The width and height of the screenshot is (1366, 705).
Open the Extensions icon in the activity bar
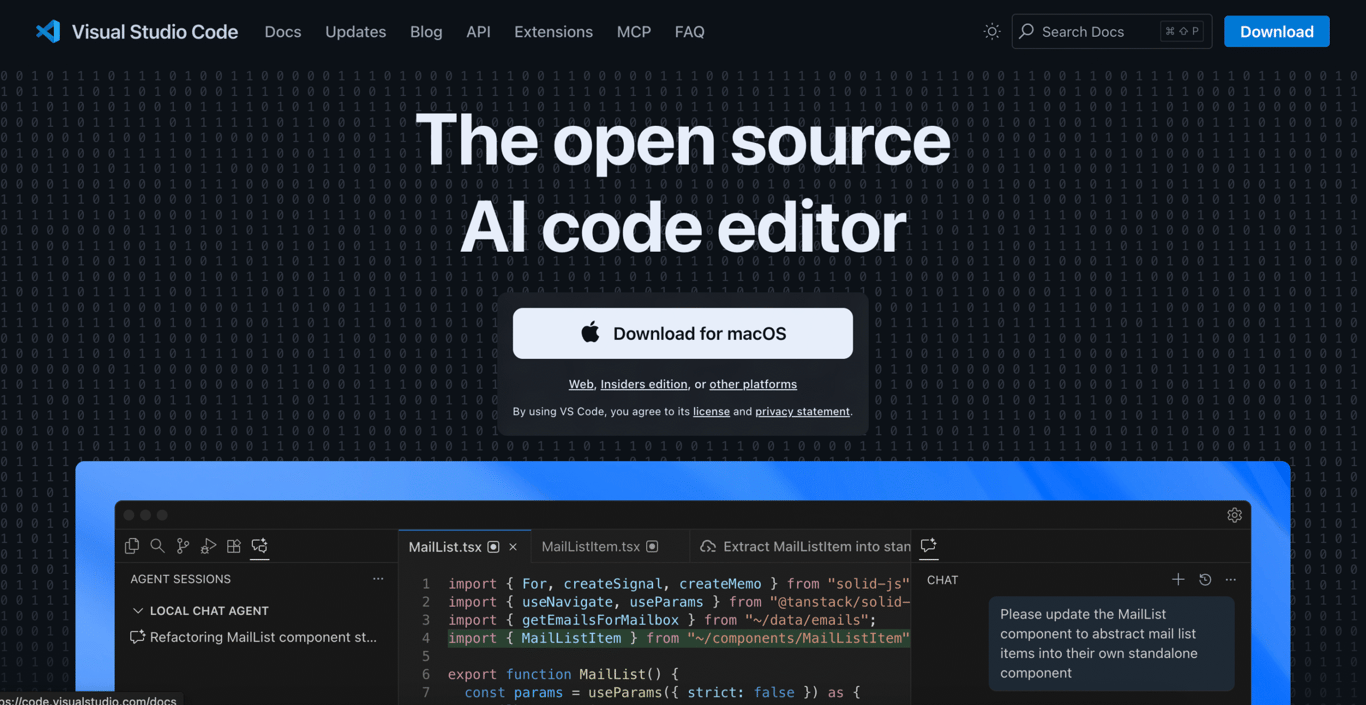234,546
